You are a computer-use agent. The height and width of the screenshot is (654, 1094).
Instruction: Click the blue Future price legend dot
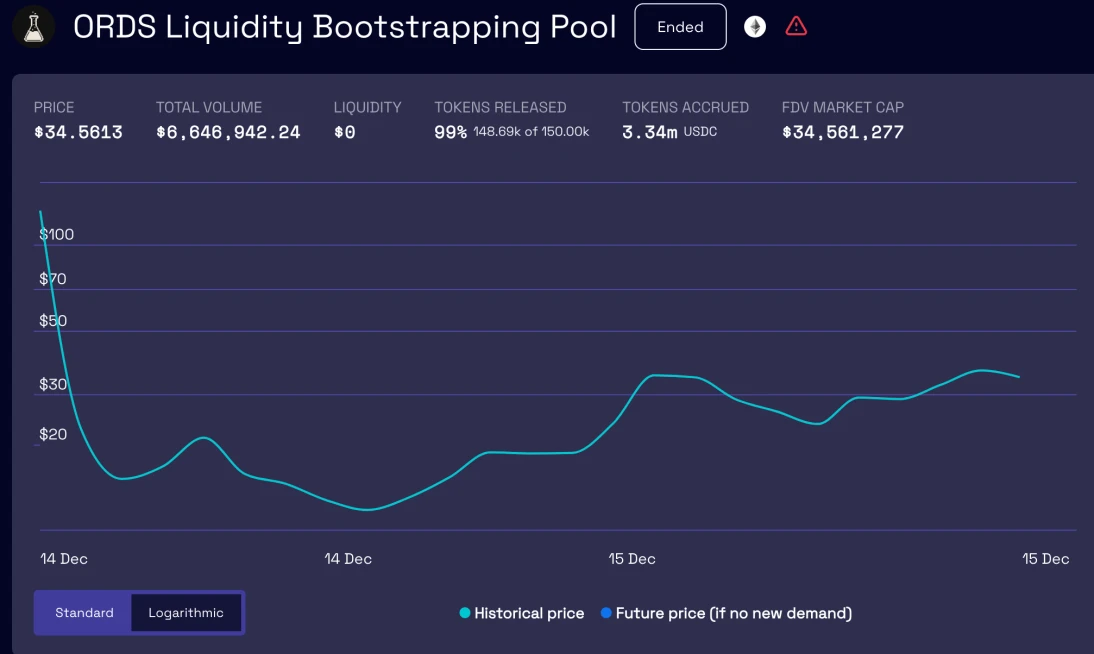[x=606, y=613]
